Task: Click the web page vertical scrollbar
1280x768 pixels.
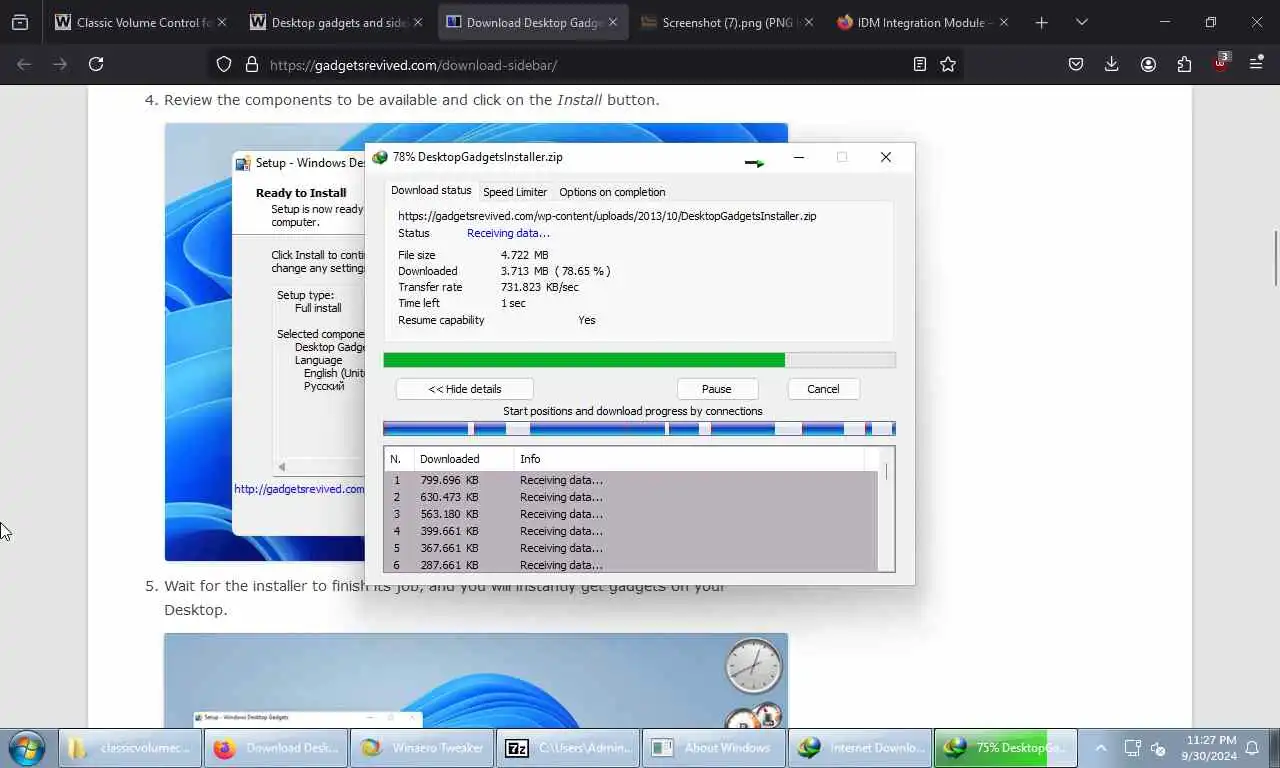Action: click(x=1274, y=258)
